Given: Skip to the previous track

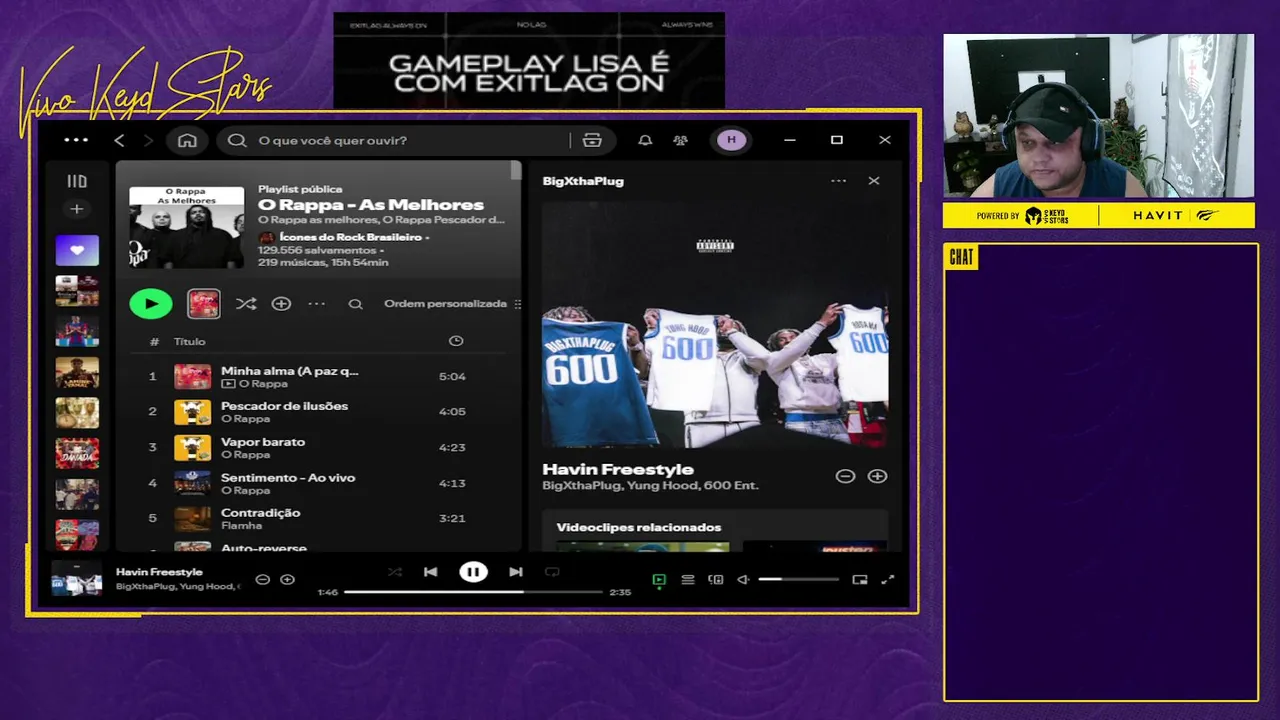Looking at the screenshot, I should coord(430,572).
